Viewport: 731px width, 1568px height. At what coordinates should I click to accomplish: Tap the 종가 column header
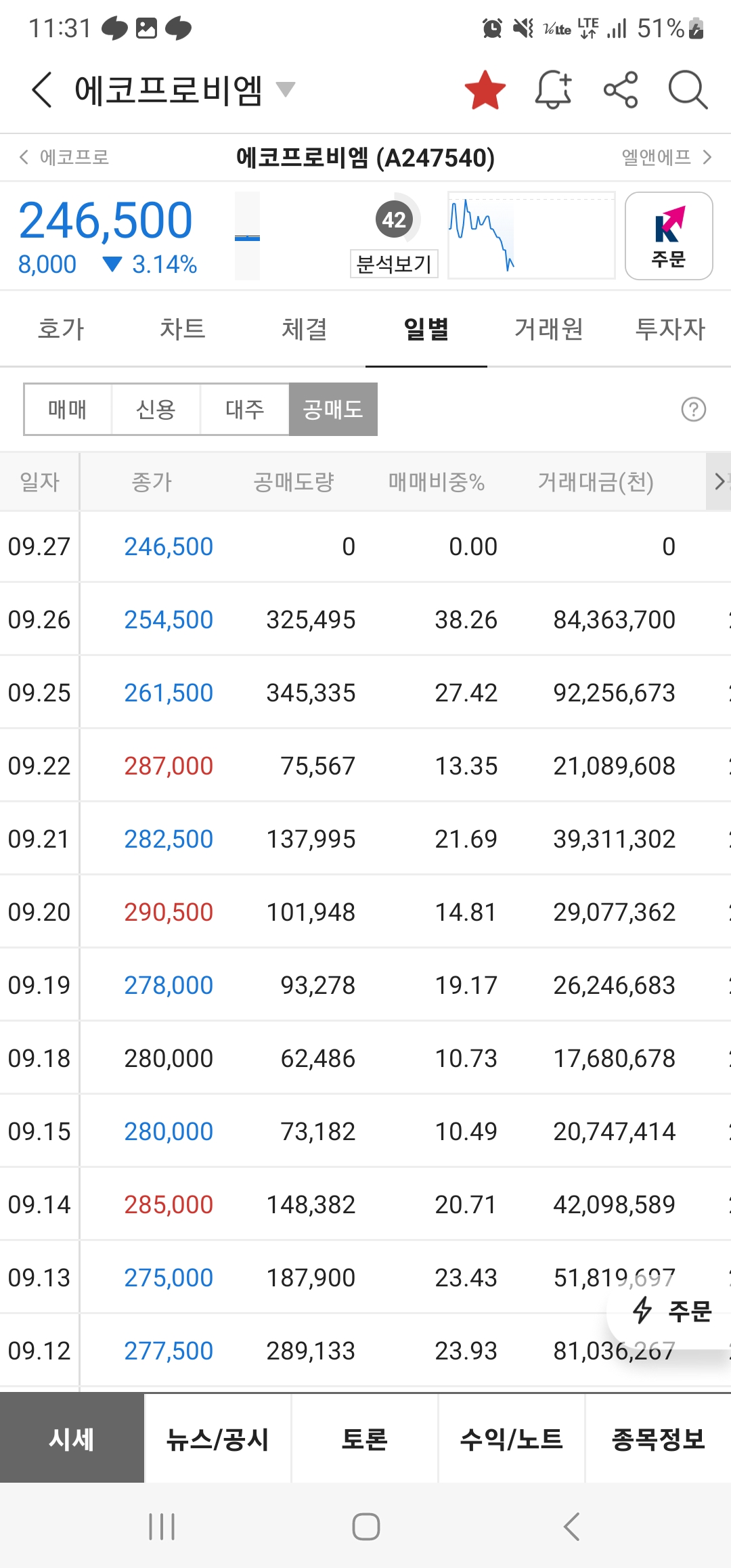[x=152, y=482]
